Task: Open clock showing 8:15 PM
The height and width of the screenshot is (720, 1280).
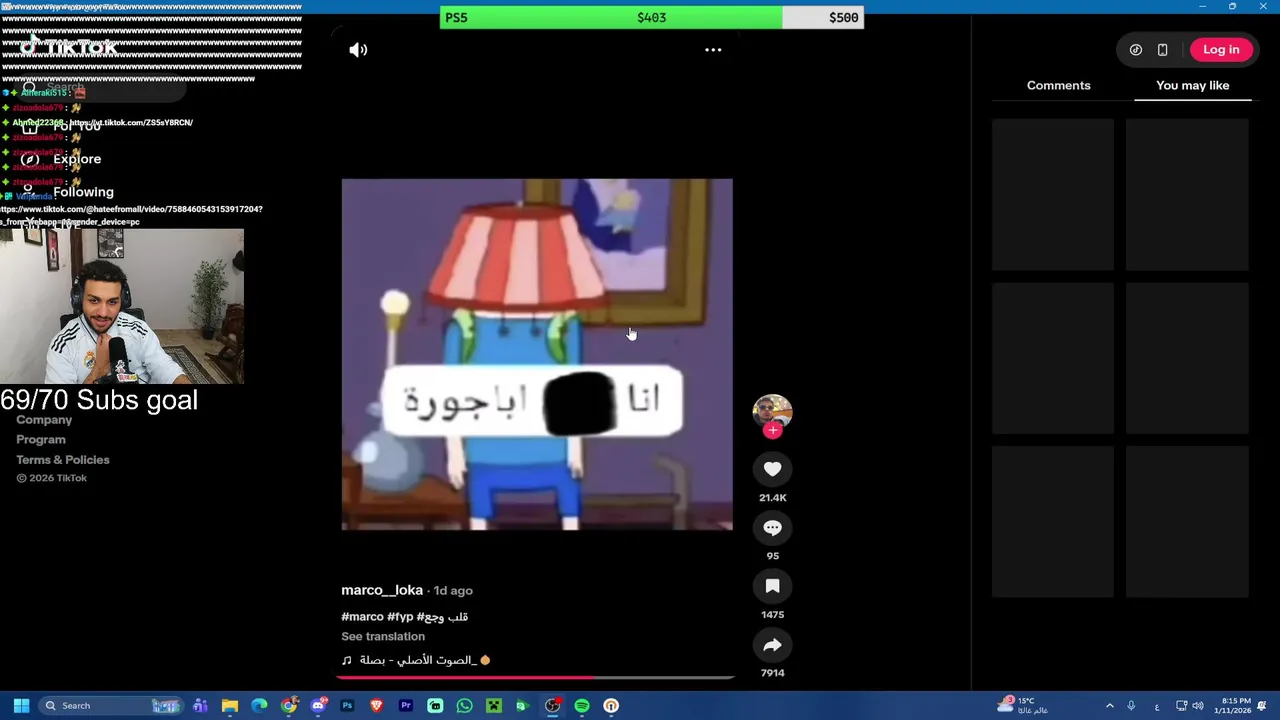Action: [1234, 705]
